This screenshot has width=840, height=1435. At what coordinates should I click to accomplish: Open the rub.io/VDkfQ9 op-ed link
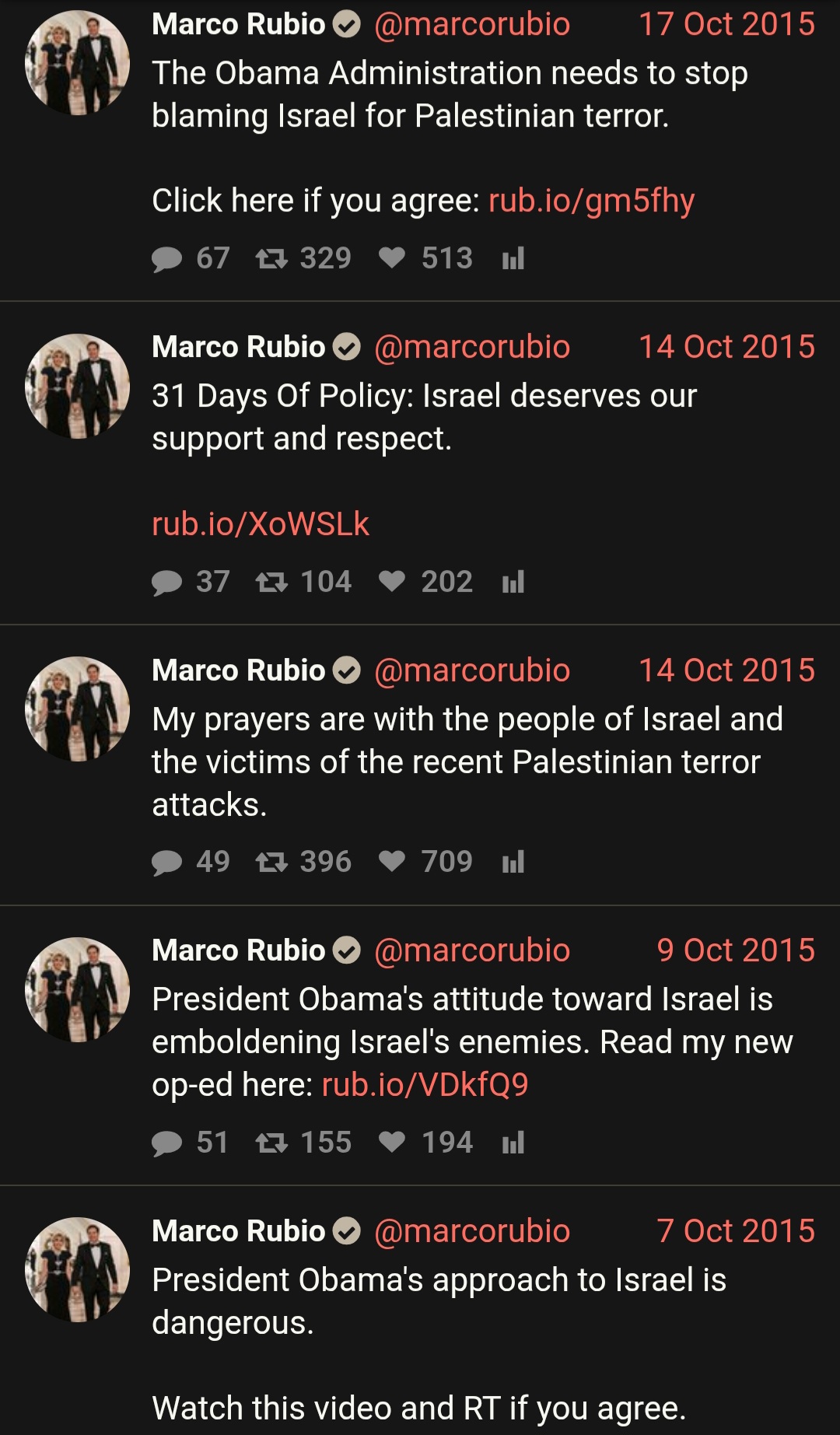click(x=425, y=1084)
